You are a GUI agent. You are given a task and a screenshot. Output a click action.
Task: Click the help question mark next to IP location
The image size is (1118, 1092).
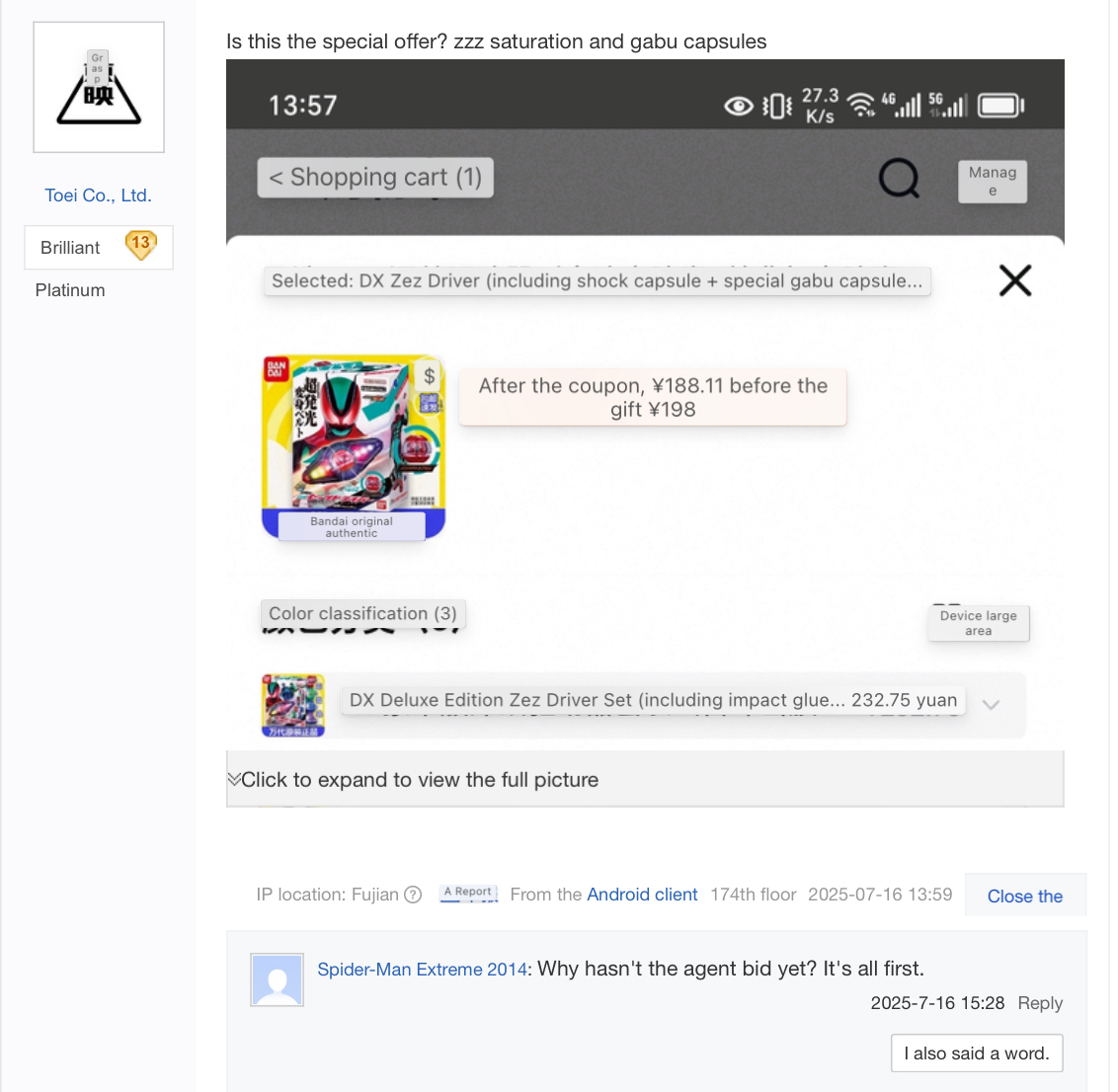[x=413, y=895]
